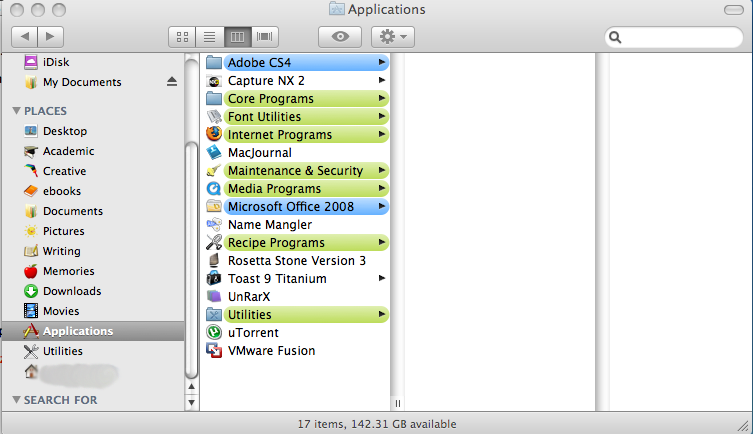The image size is (753, 434).
Task: Click the Writing icon in sidebar
Action: click(31, 251)
